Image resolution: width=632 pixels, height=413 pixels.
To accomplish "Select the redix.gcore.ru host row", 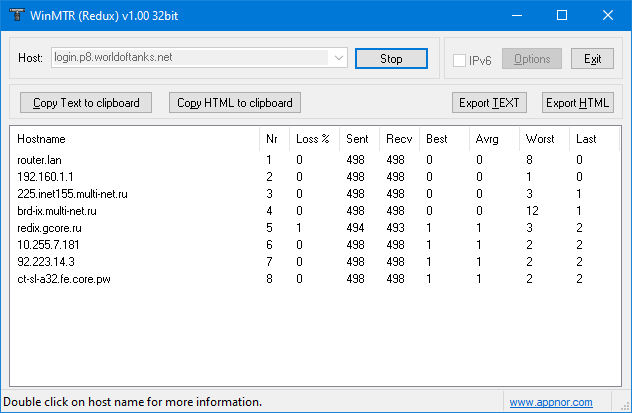I will tap(315, 228).
